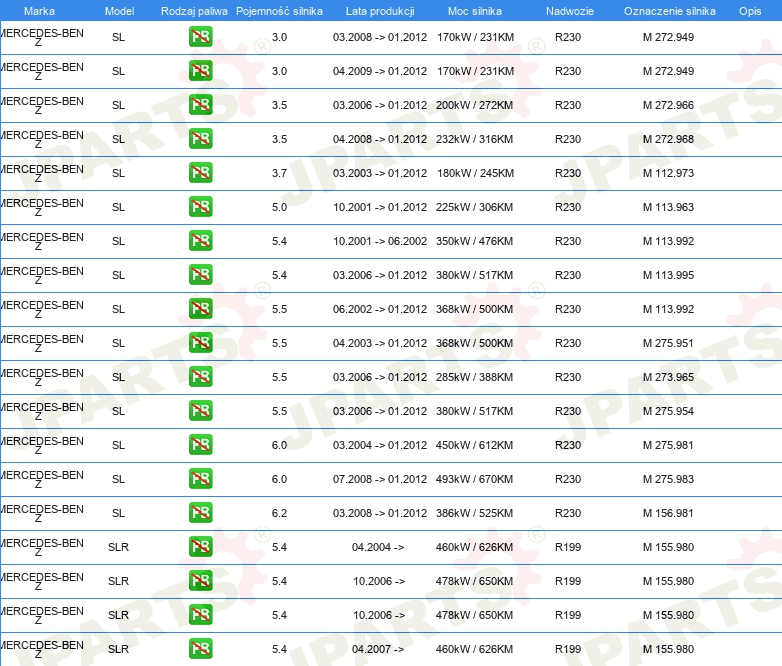Click the Marka column header
The height and width of the screenshot is (666, 782).
click(39, 11)
